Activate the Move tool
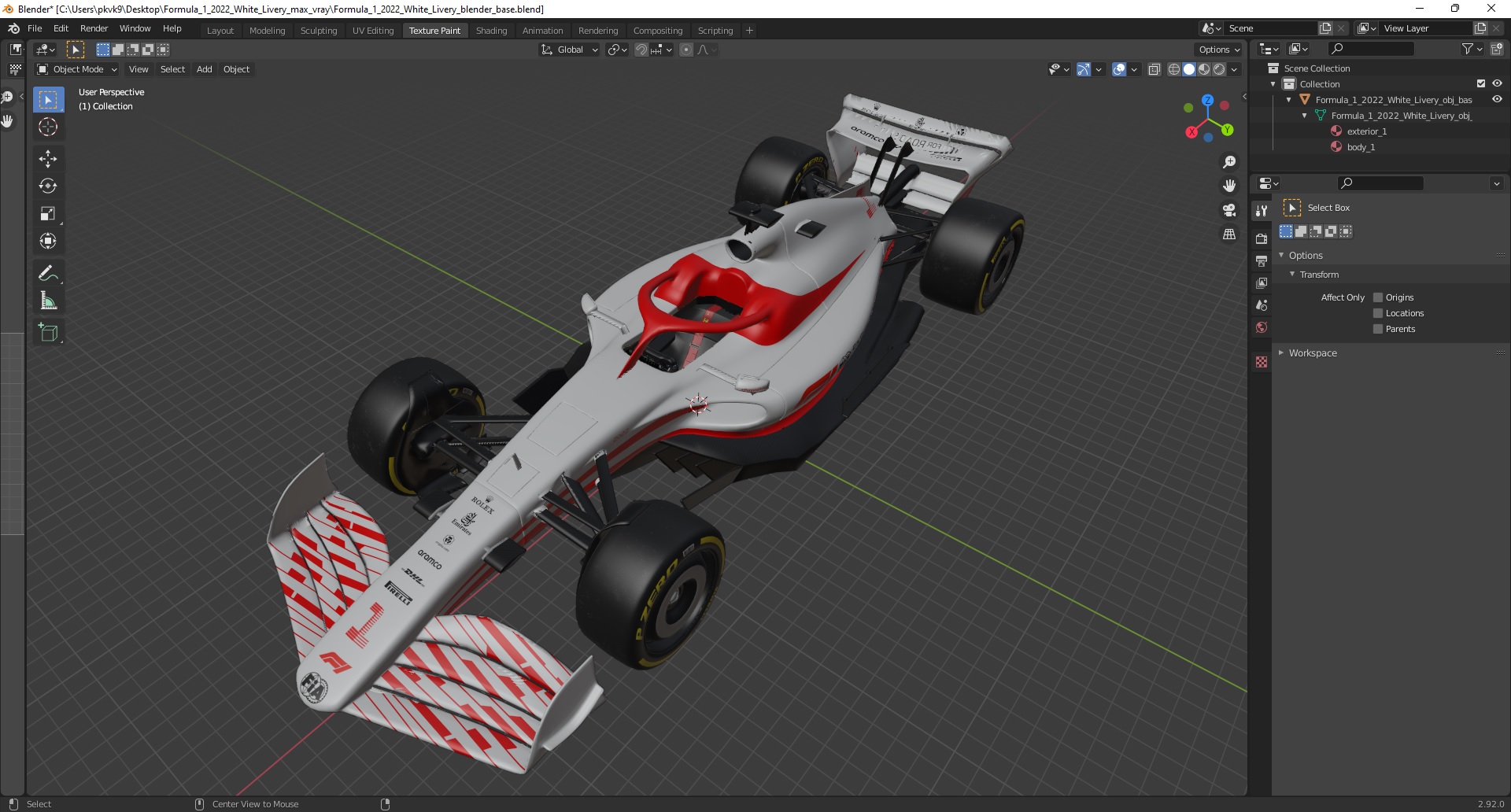 (x=48, y=158)
